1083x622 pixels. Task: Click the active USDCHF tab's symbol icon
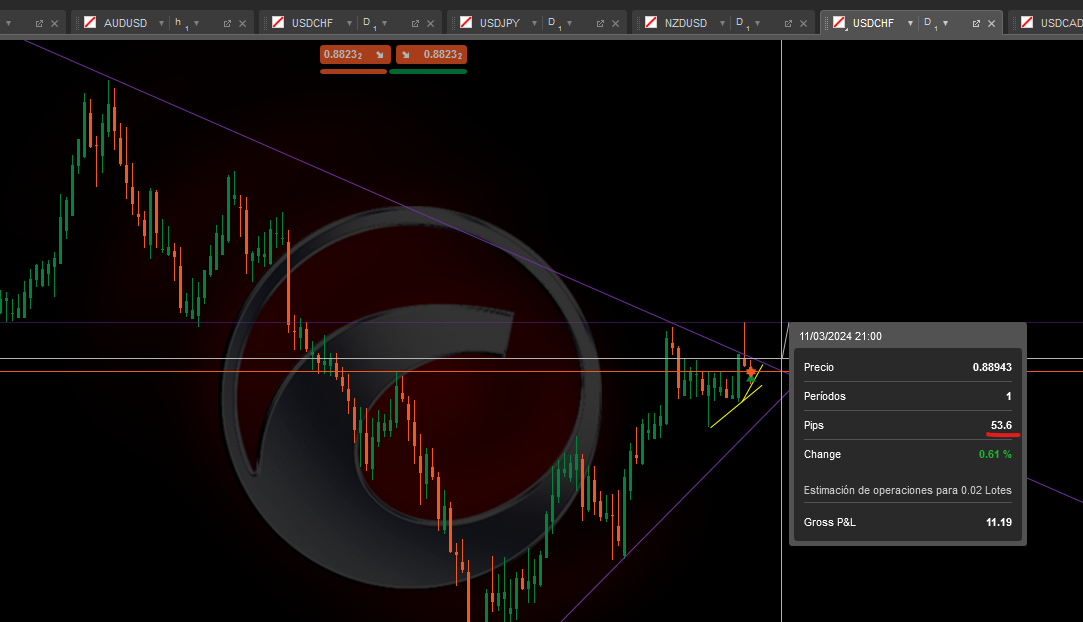click(839, 23)
